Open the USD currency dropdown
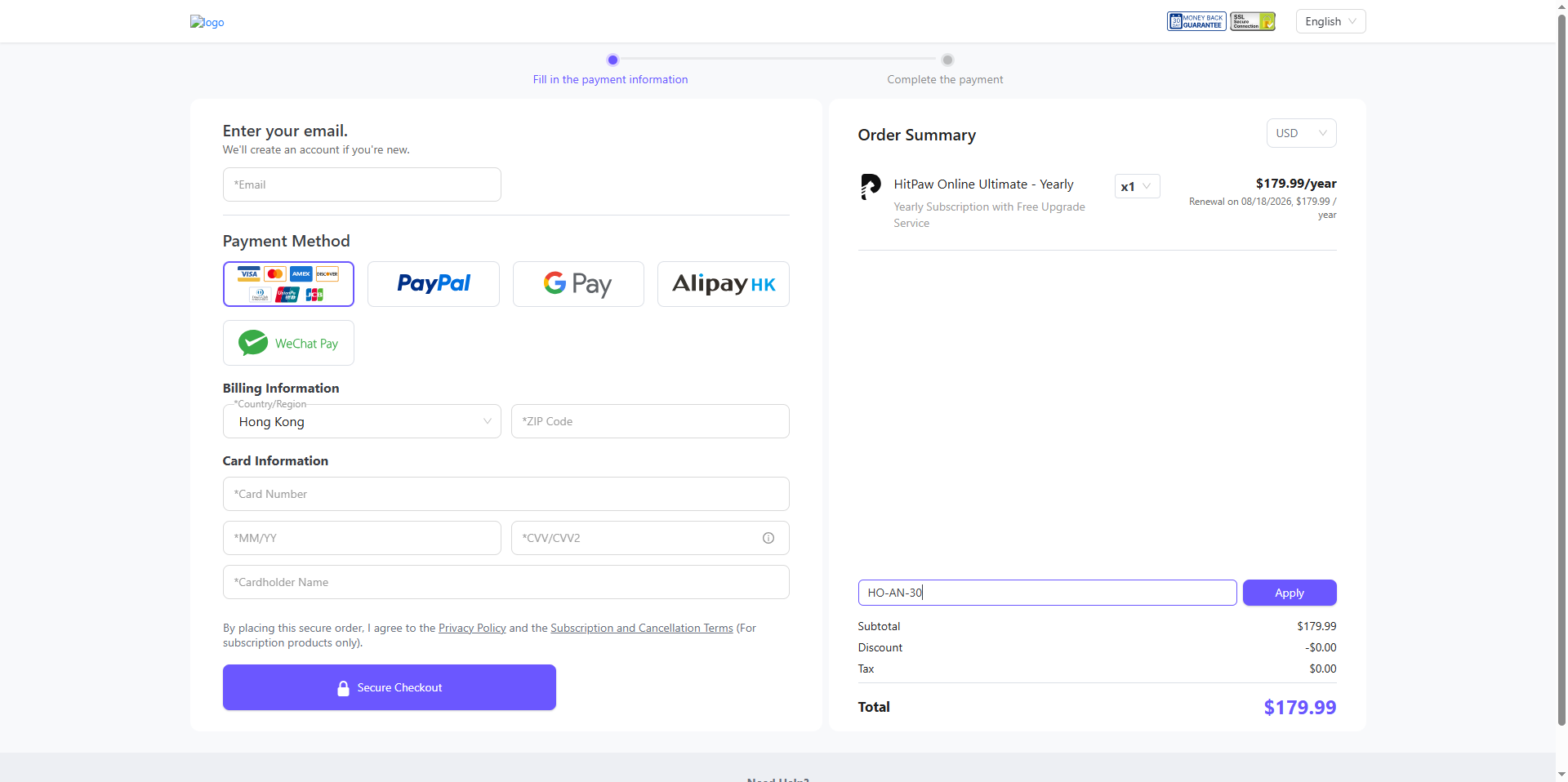This screenshot has height=782, width=1568. click(x=1301, y=133)
